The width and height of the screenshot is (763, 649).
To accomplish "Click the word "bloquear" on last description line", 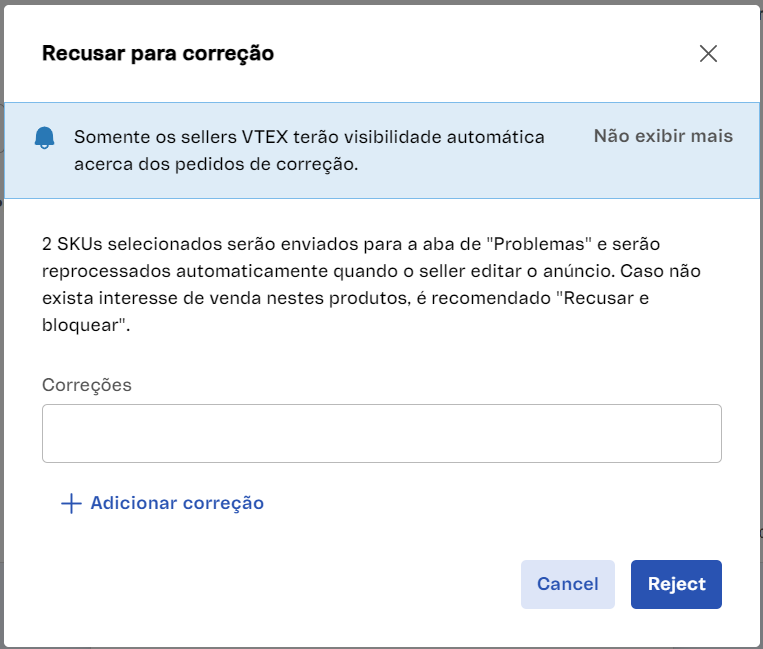I will click(x=82, y=326).
